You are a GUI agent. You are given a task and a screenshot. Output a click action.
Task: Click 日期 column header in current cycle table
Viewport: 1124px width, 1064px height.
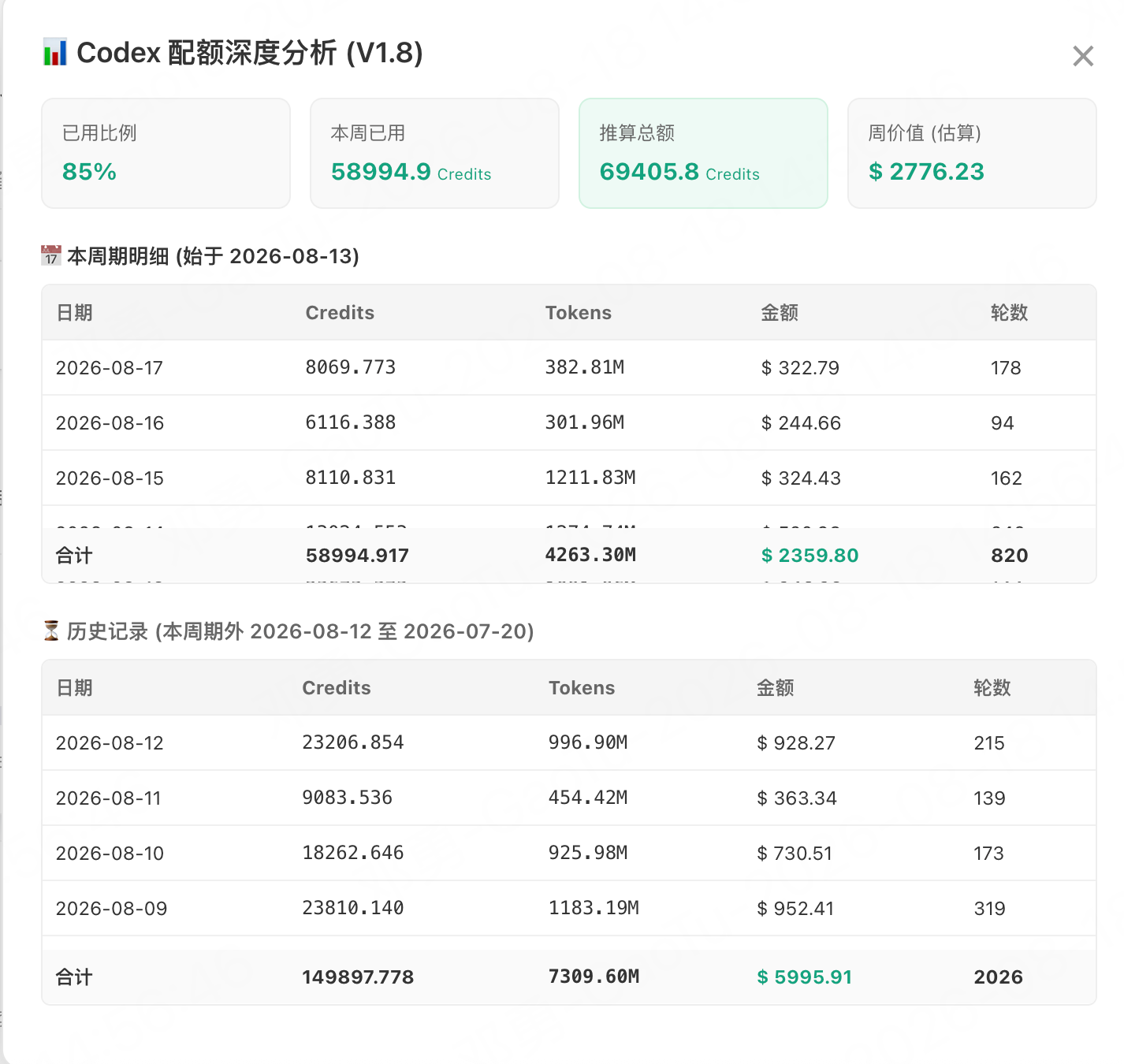coord(74,313)
